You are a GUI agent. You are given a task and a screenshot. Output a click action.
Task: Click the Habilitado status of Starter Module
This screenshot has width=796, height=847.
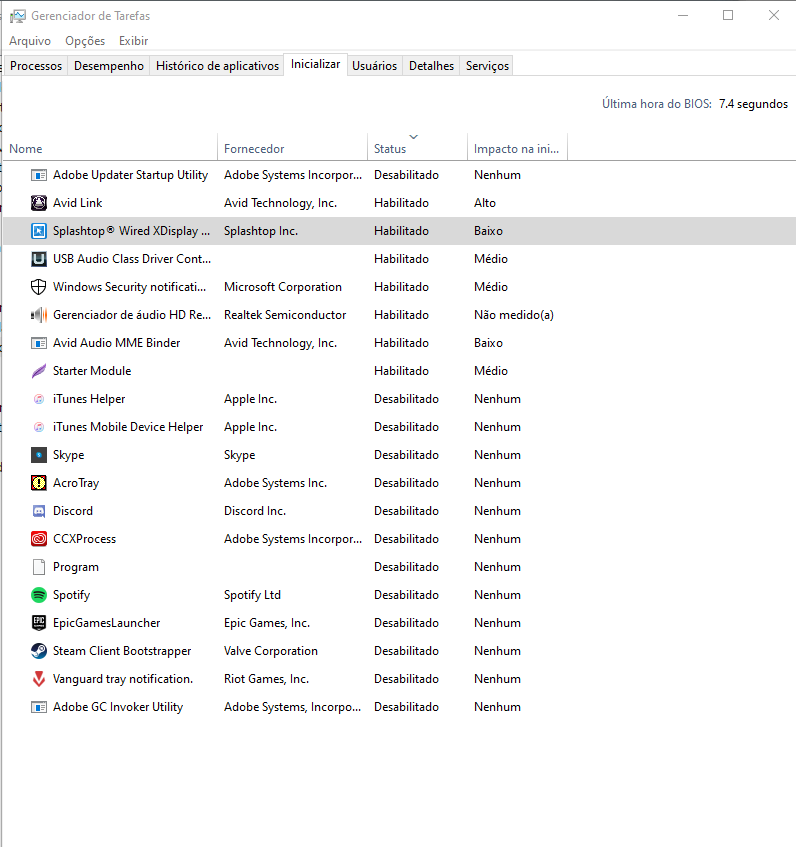coord(401,371)
